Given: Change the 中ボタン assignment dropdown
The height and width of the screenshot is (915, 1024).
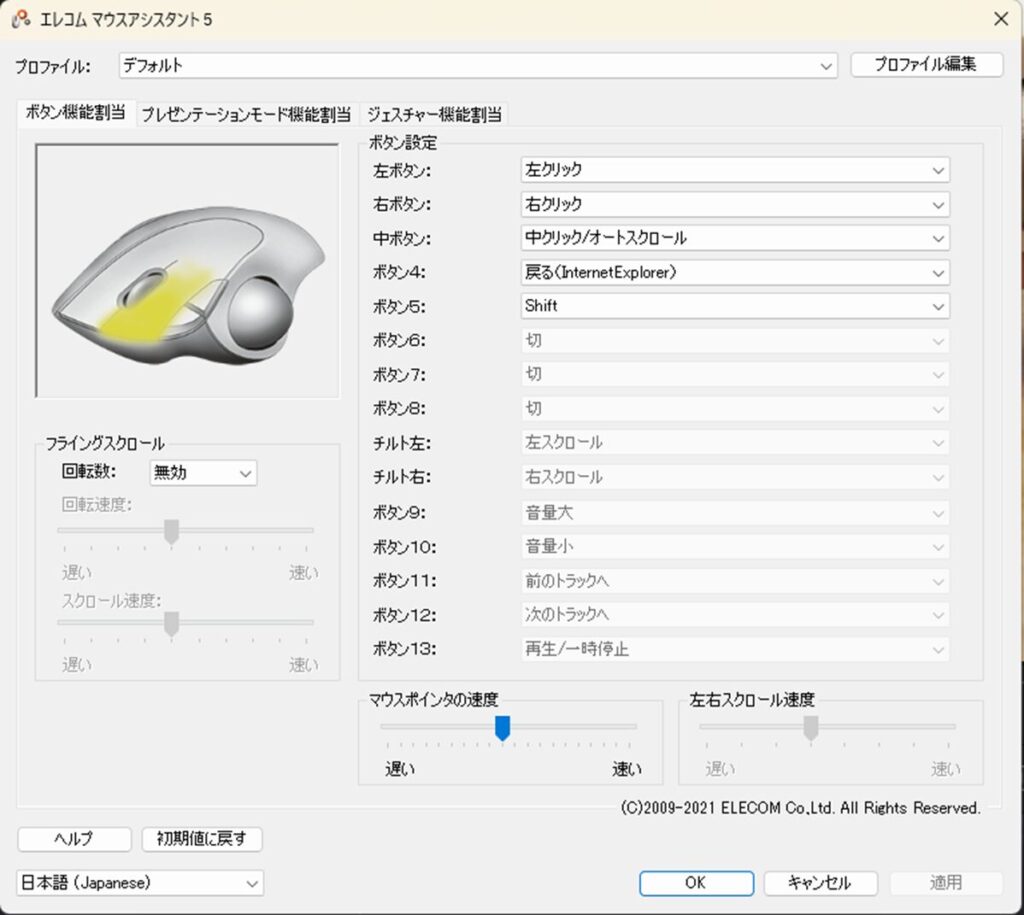Looking at the screenshot, I should click(735, 238).
